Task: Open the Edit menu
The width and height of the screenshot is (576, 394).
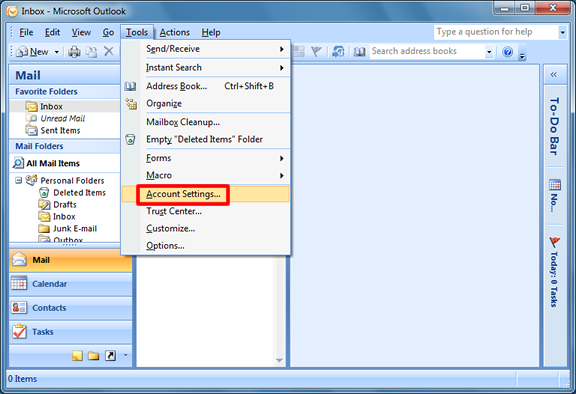Action: pyautogui.click(x=52, y=32)
